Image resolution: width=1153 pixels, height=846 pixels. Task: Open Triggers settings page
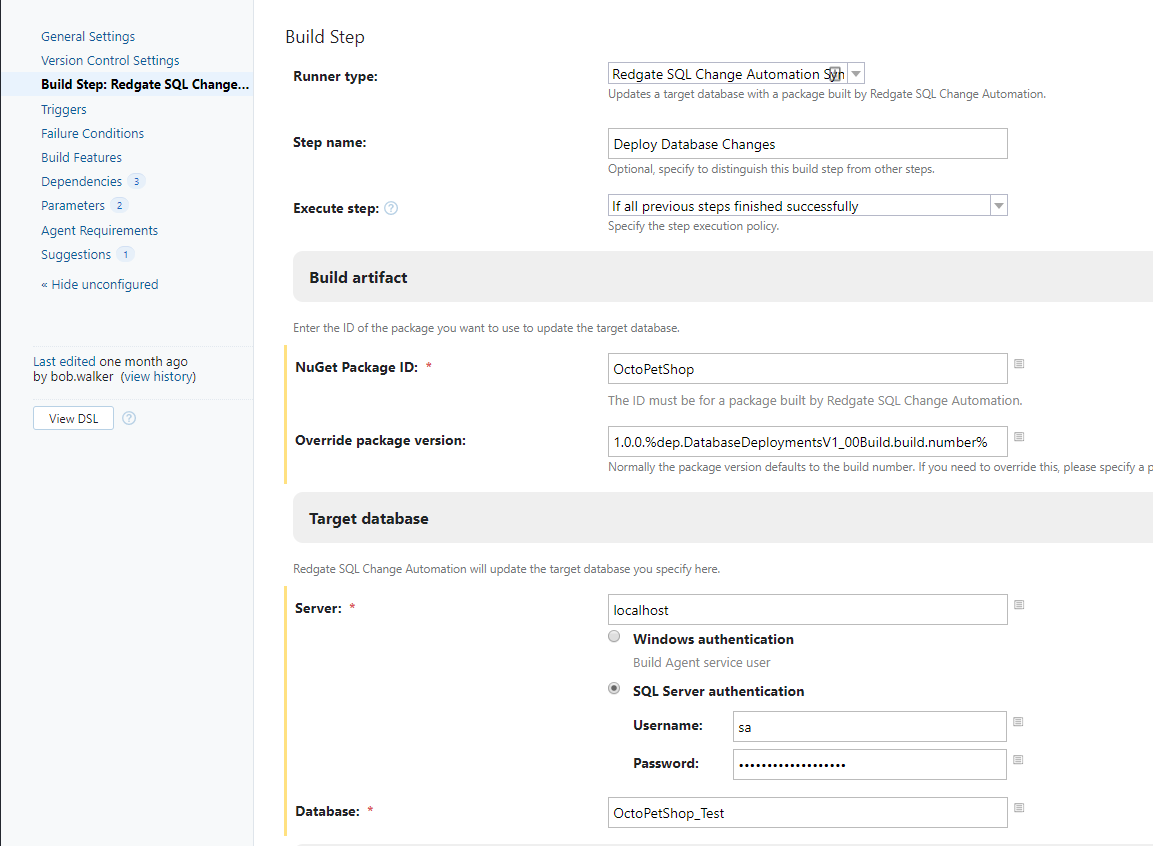pos(64,109)
